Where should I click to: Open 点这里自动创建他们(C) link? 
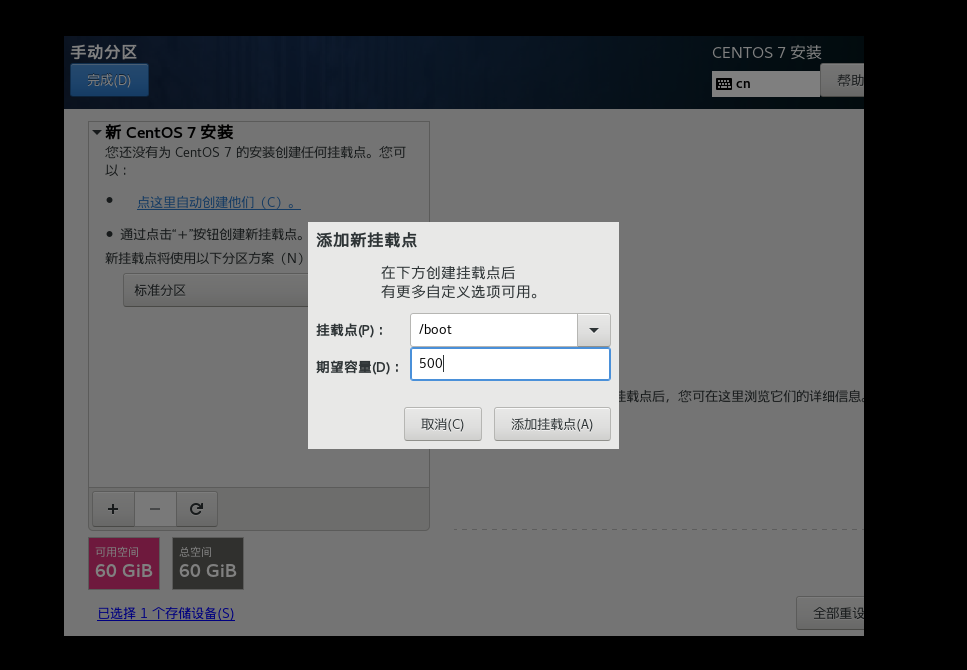218,202
